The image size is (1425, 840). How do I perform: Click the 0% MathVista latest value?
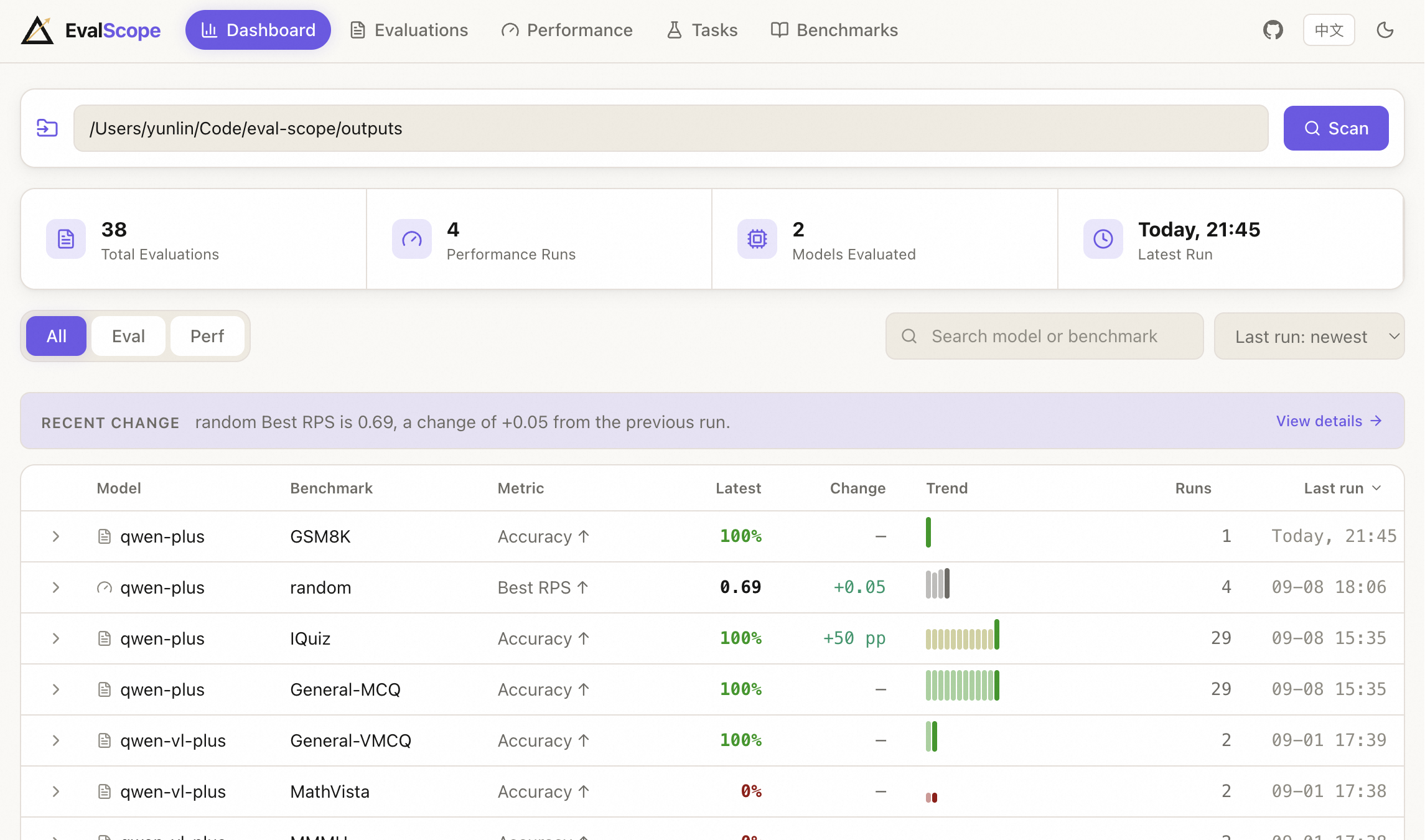[751, 791]
